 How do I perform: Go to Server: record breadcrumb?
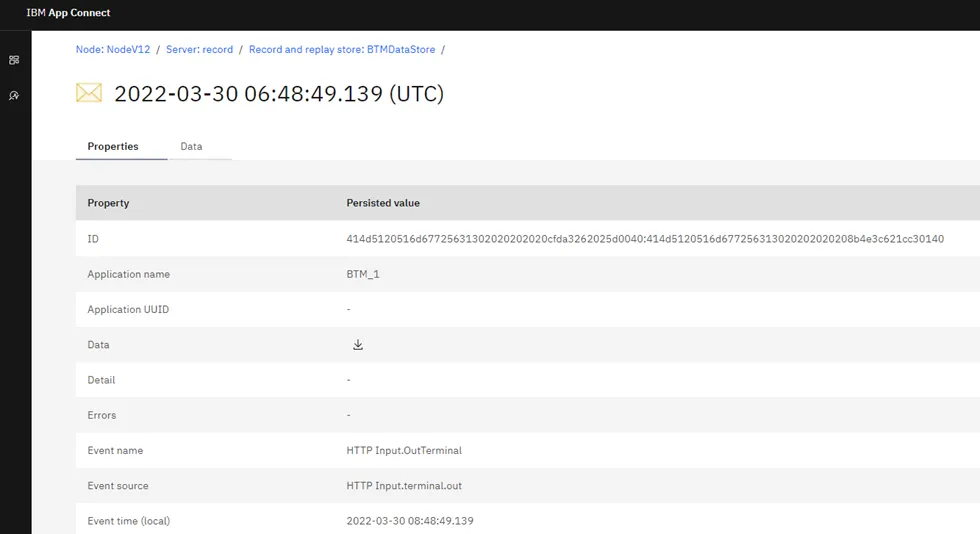pos(199,49)
